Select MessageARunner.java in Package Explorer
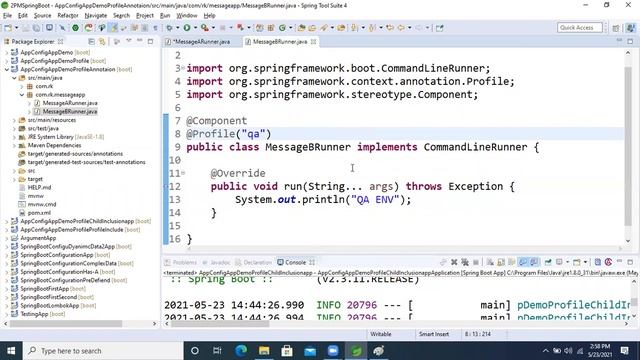640x360 pixels. (70, 103)
